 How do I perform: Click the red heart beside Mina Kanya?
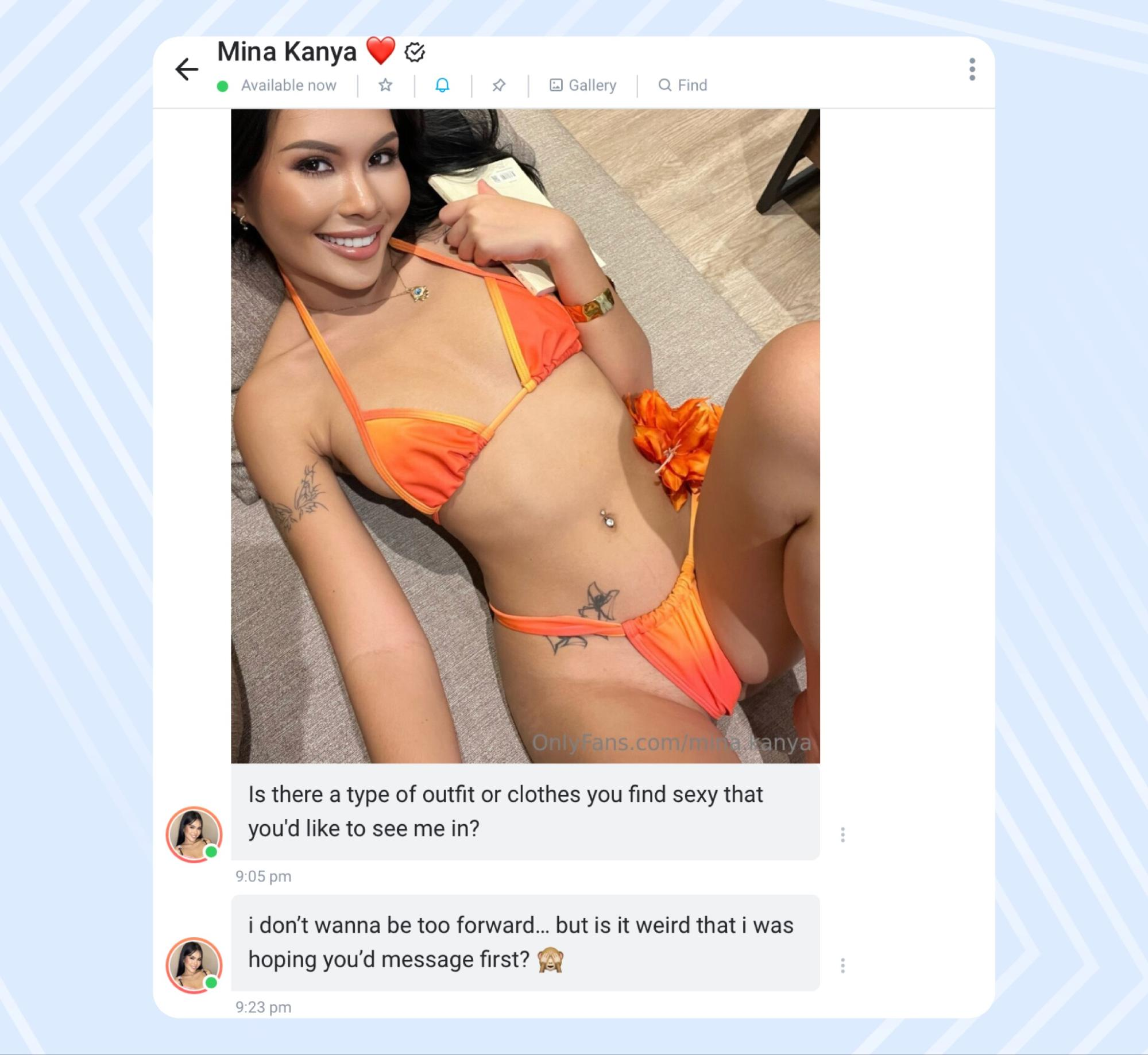(x=381, y=51)
